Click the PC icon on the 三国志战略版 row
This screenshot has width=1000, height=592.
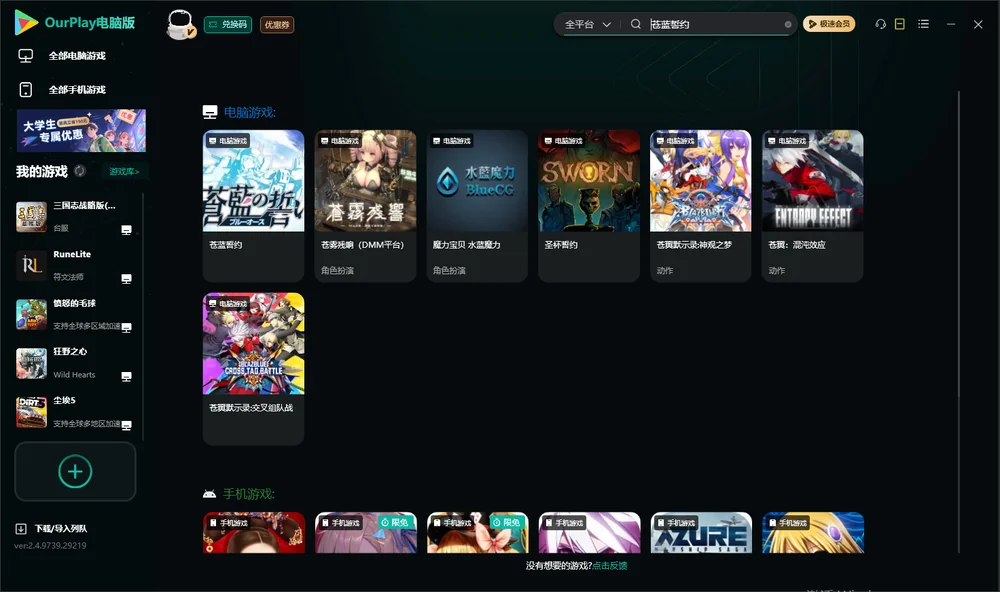[x=126, y=230]
